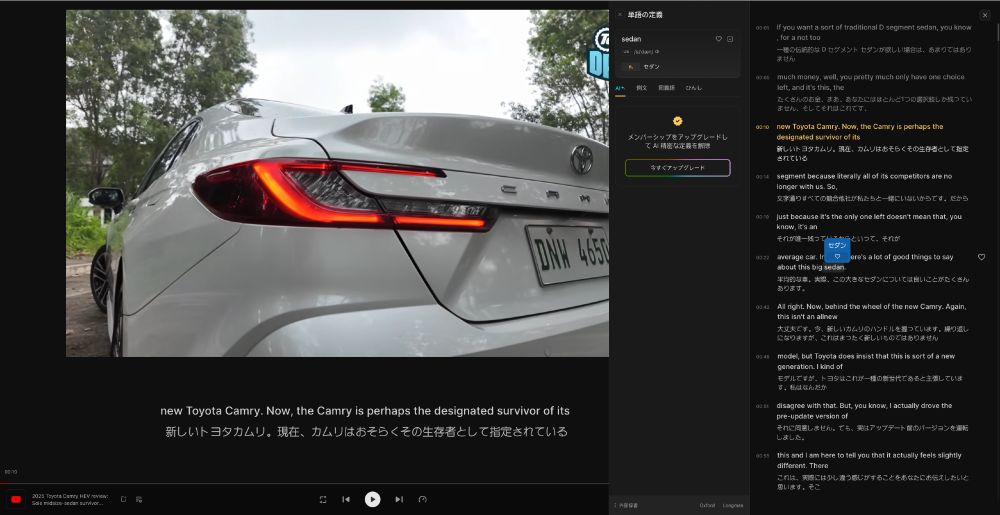
Task: Select the Longman dictionary link
Action: tap(733, 505)
